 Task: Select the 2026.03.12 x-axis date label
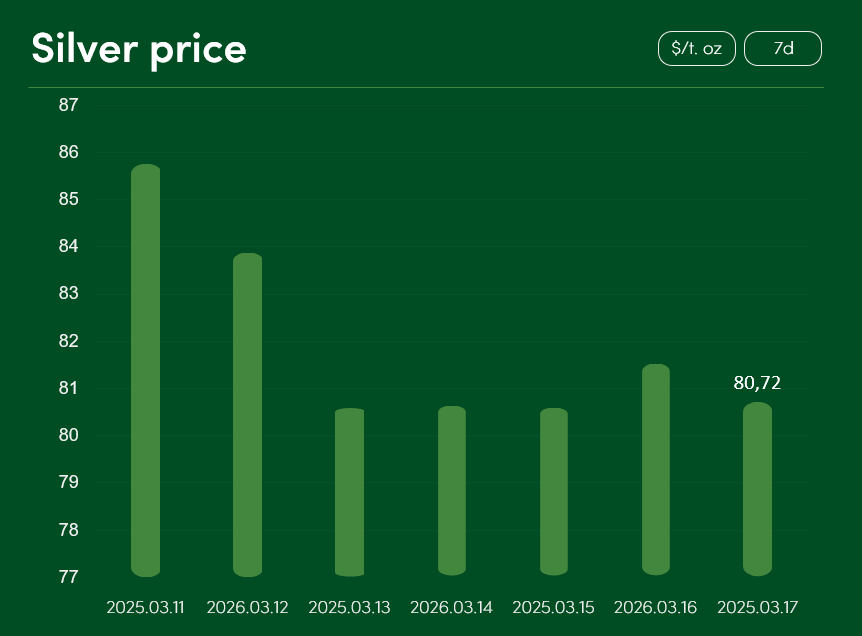click(247, 607)
